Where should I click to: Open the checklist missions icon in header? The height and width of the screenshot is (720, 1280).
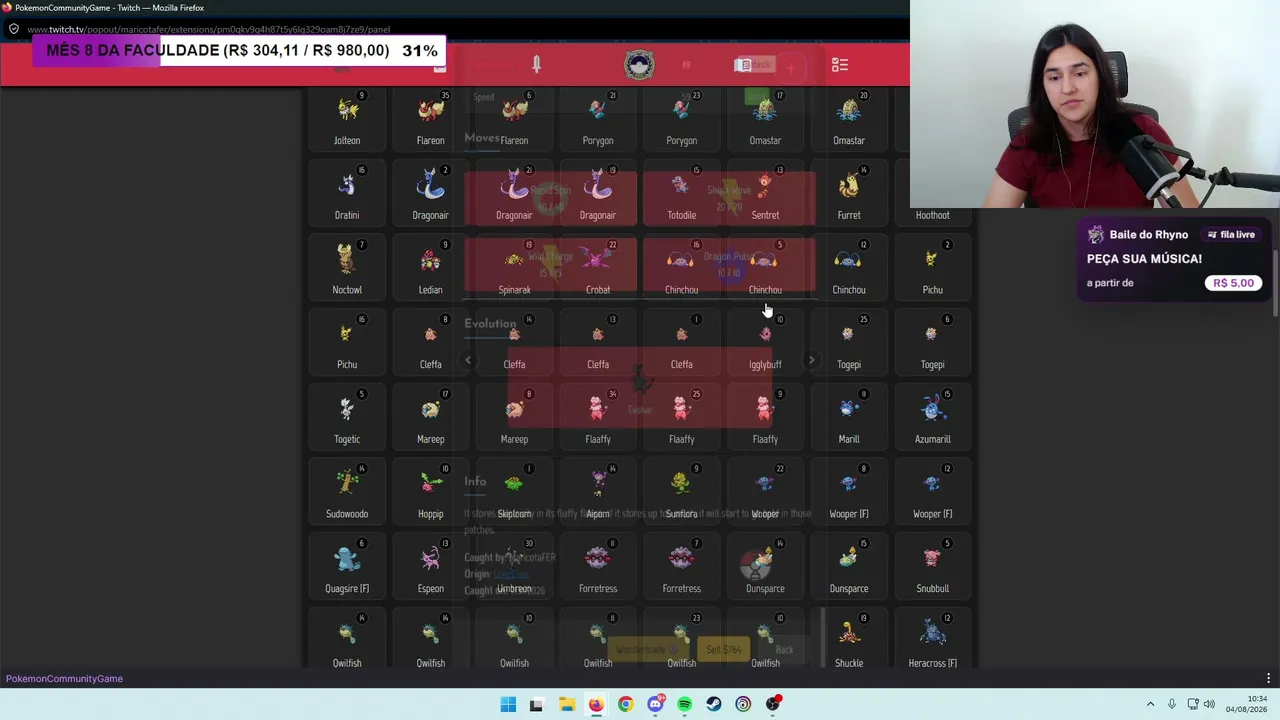[840, 65]
